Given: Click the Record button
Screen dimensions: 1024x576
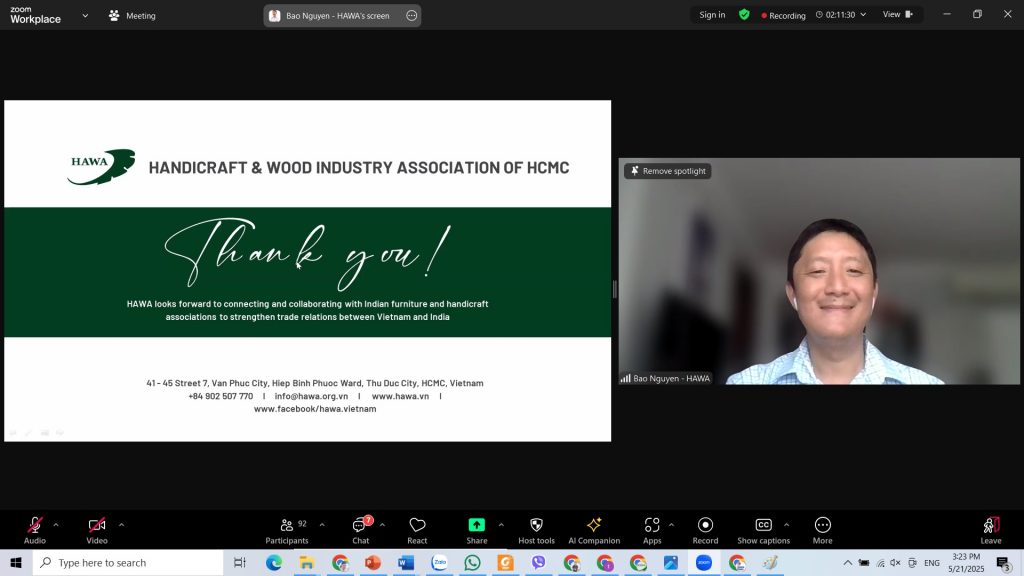Looking at the screenshot, I should point(705,530).
